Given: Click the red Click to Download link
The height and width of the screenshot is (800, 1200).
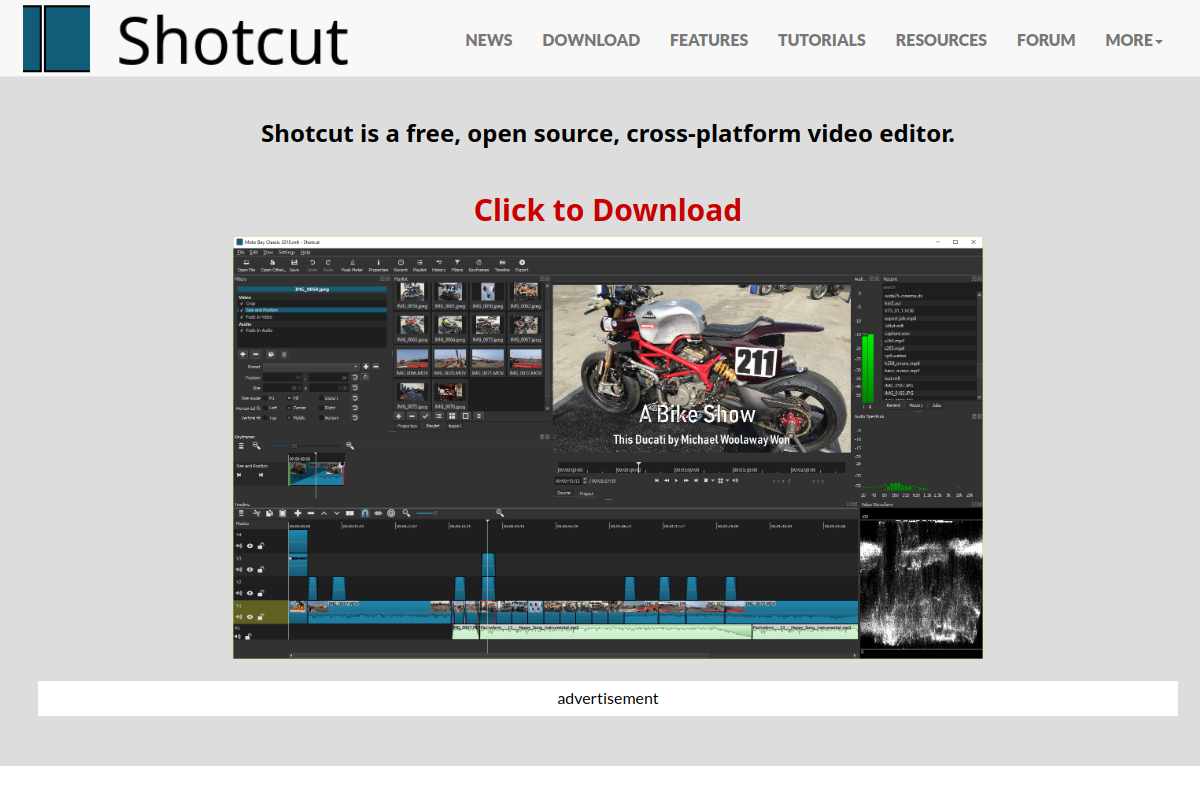Looking at the screenshot, I should (x=607, y=211).
